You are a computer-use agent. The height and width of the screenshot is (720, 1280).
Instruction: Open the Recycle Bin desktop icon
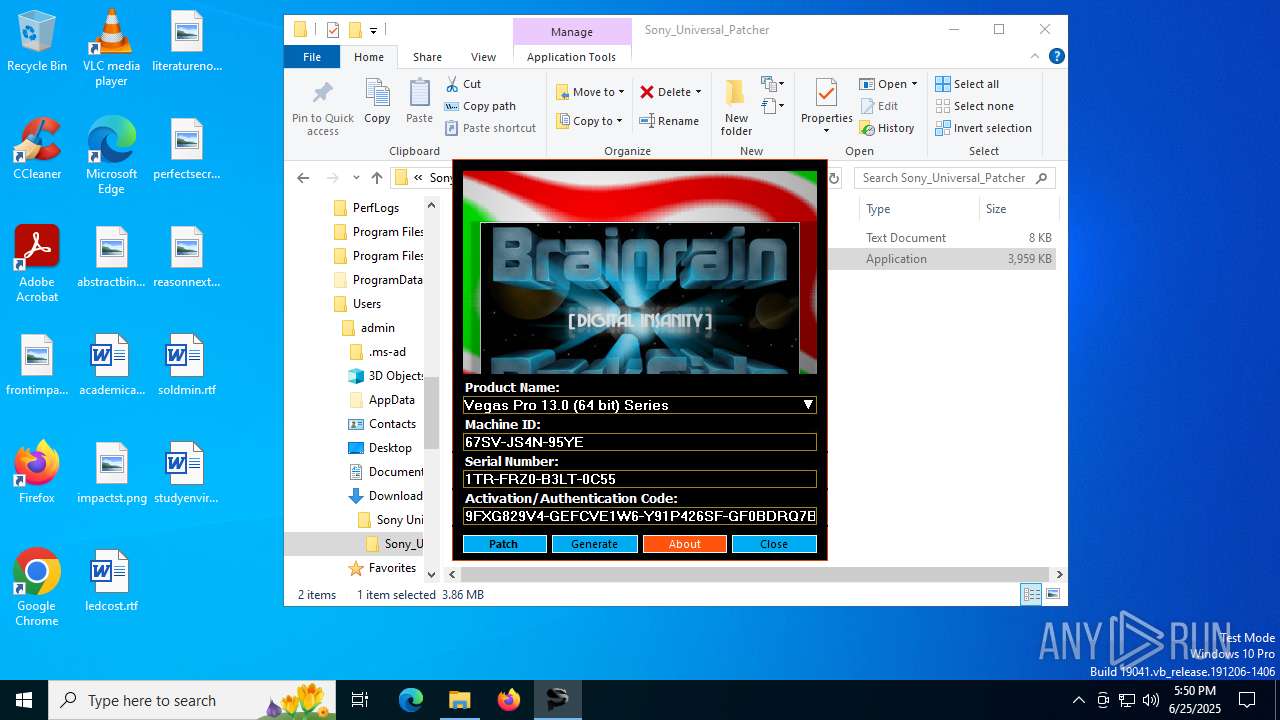pyautogui.click(x=37, y=42)
